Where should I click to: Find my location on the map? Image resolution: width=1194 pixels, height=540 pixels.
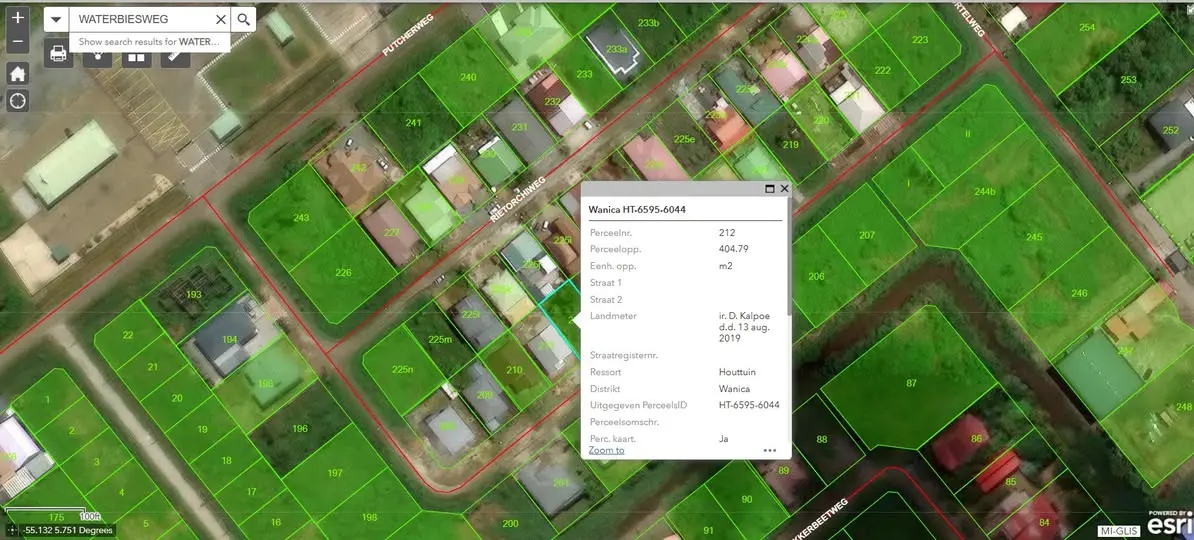pos(18,101)
